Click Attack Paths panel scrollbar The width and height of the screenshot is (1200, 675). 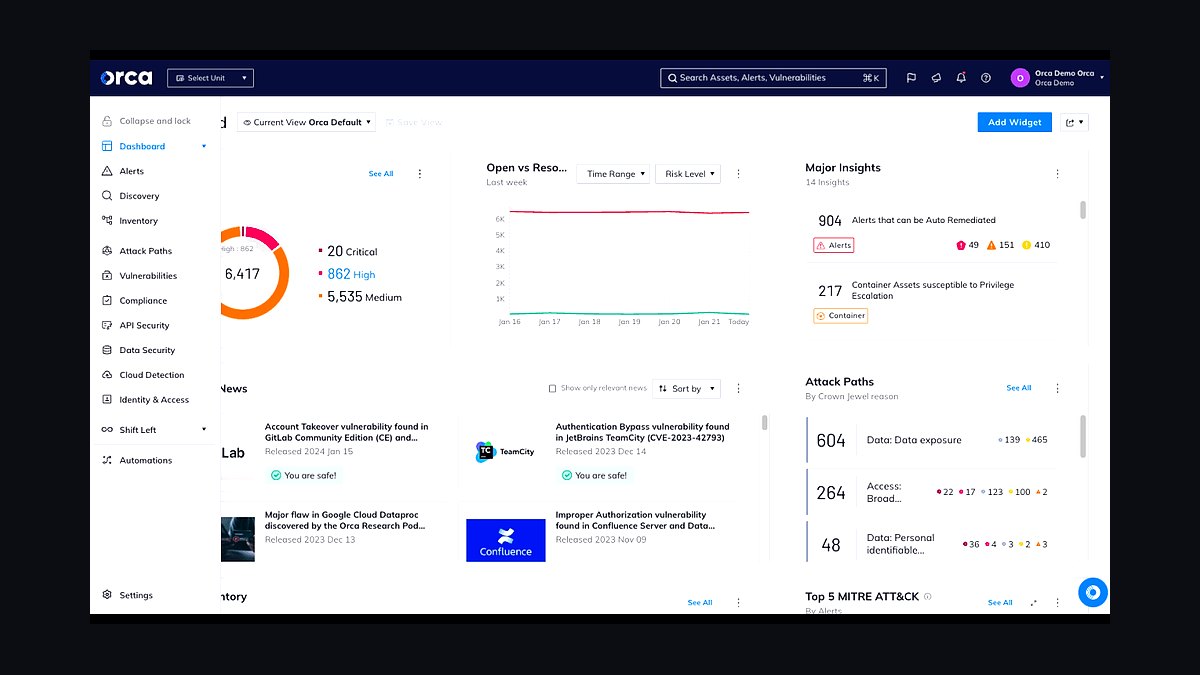click(x=1083, y=436)
